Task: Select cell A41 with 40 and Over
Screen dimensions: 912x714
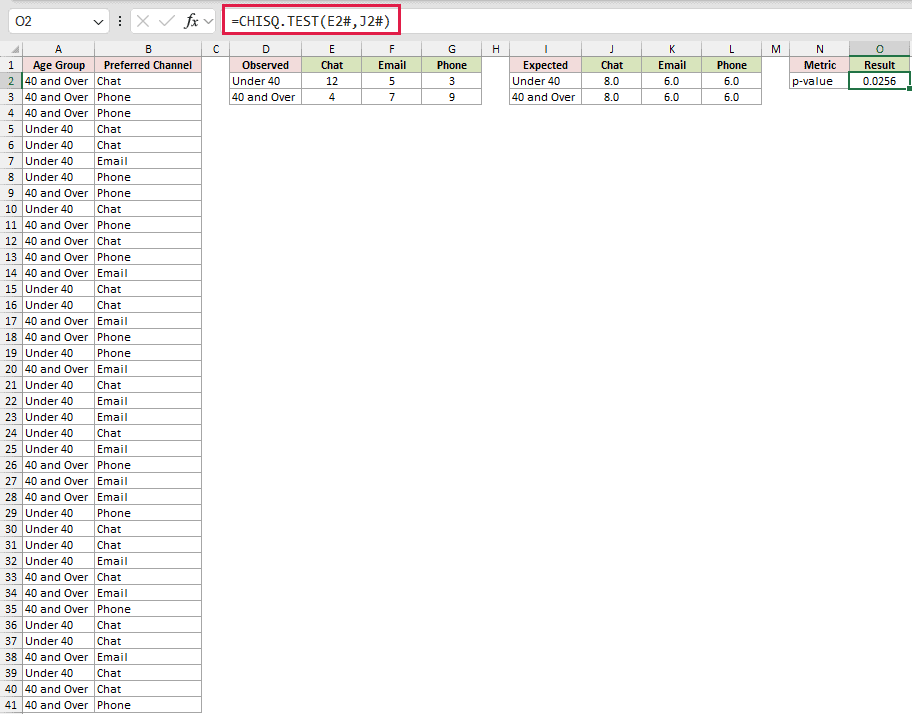Action: click(58, 705)
